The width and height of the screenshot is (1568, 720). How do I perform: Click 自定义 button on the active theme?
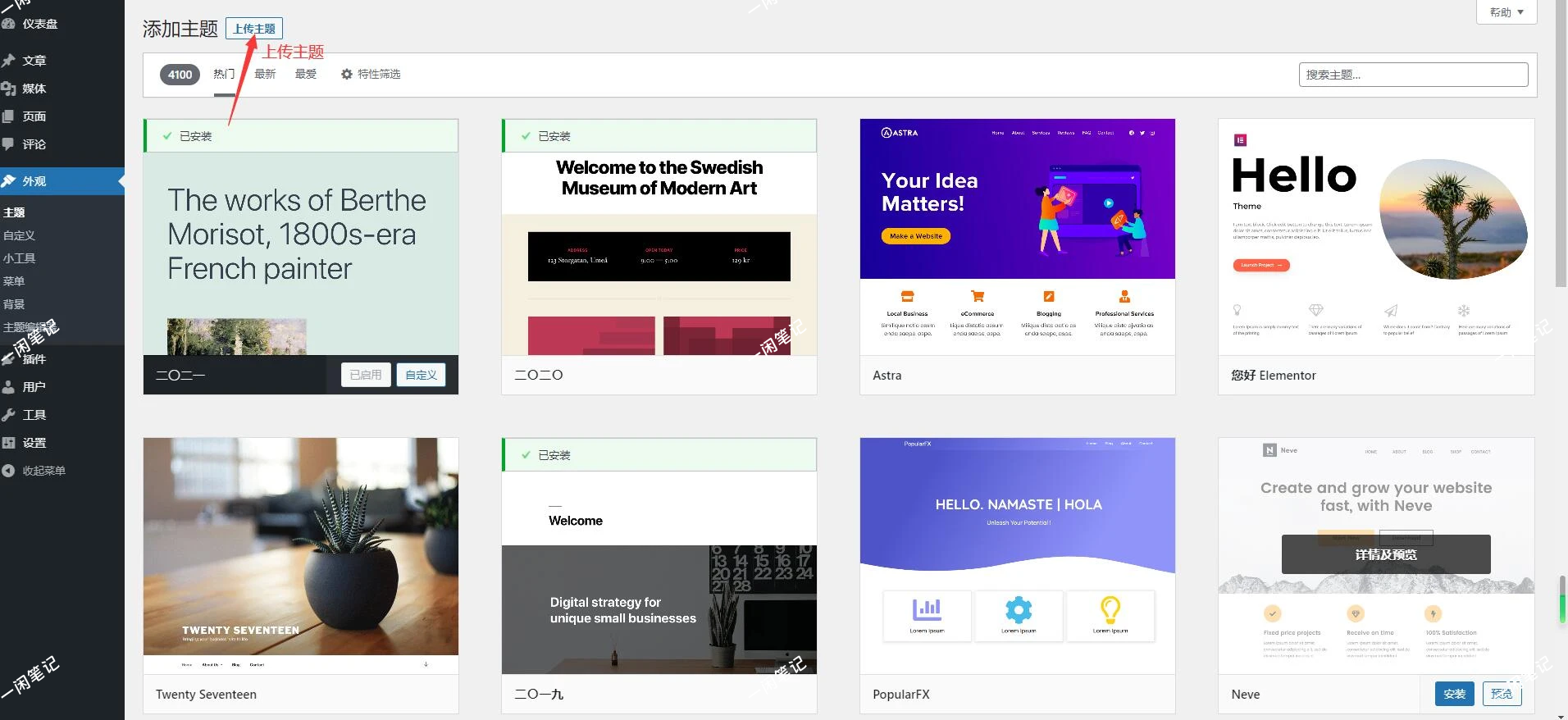pos(421,375)
